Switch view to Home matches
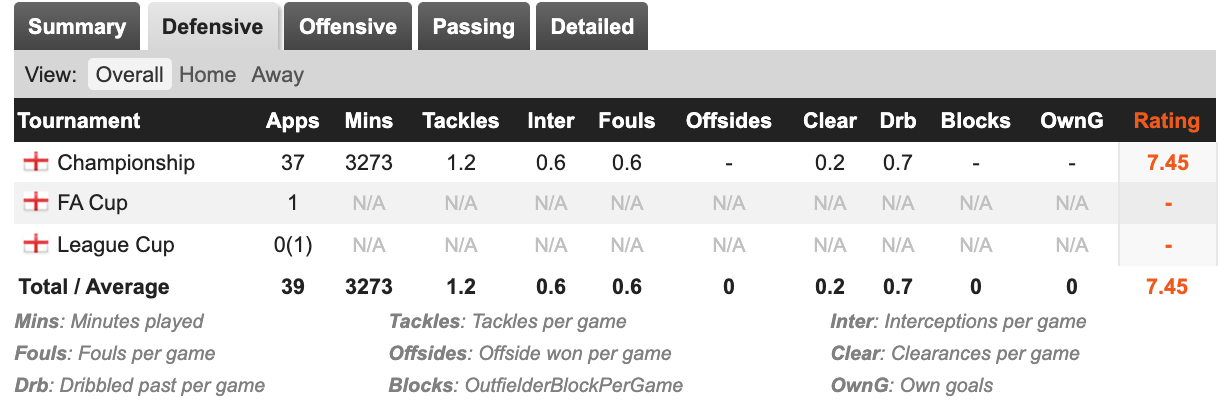Image resolution: width=1226 pixels, height=412 pixels. pyautogui.click(x=207, y=75)
